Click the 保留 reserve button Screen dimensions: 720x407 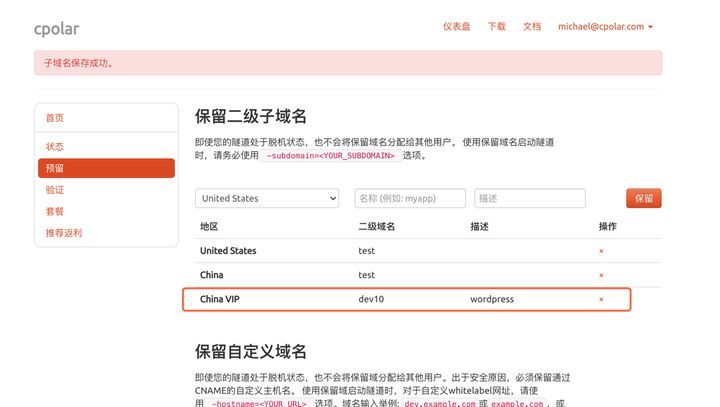(644, 198)
